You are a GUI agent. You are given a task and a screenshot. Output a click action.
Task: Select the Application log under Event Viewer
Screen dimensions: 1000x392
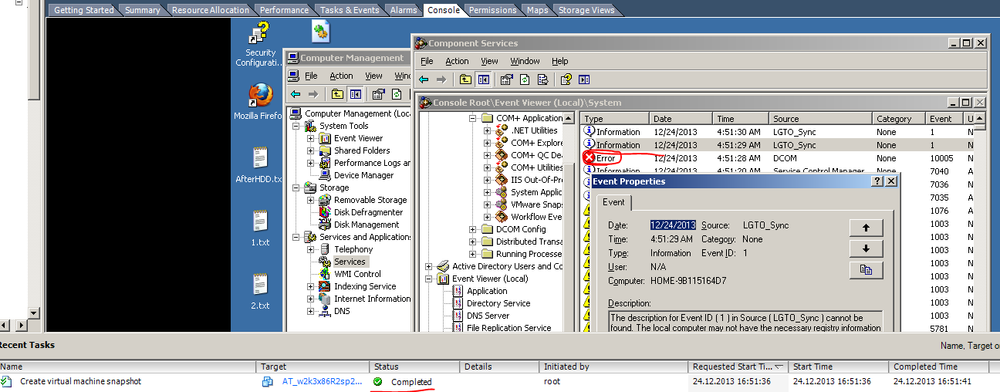[487, 291]
